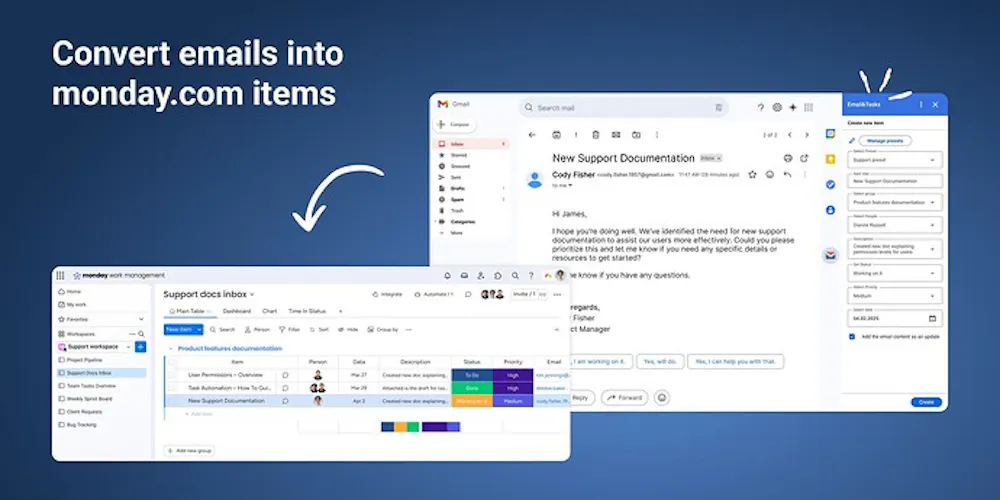Toggle the add email content as update checkbox
1000x500 pixels.
852,337
